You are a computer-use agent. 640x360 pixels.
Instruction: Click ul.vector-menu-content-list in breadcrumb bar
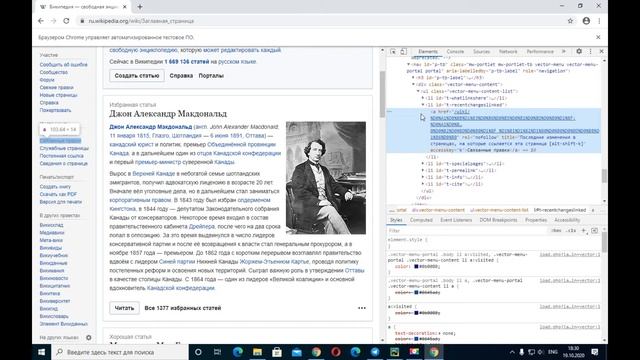pos(499,210)
